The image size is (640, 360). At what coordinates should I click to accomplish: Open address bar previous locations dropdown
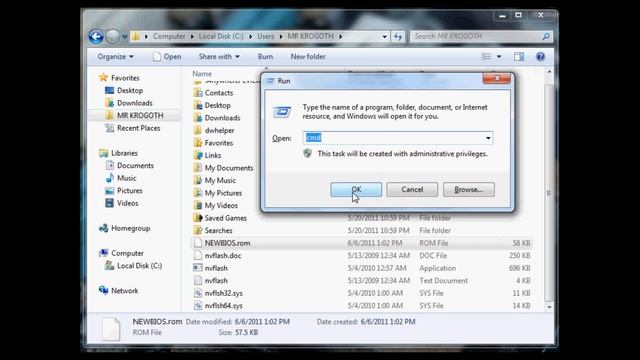point(384,37)
